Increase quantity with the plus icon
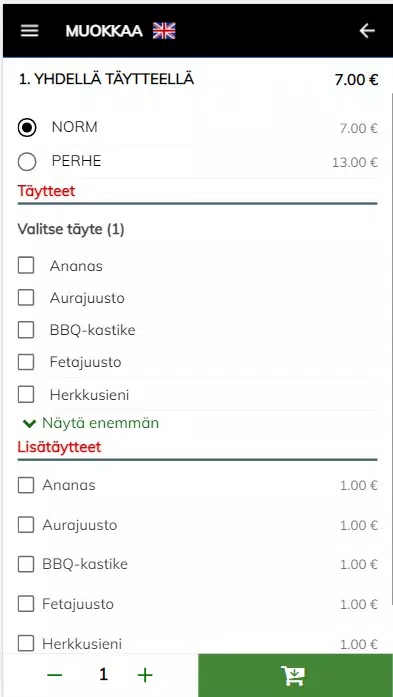The width and height of the screenshot is (393, 697). (x=145, y=675)
